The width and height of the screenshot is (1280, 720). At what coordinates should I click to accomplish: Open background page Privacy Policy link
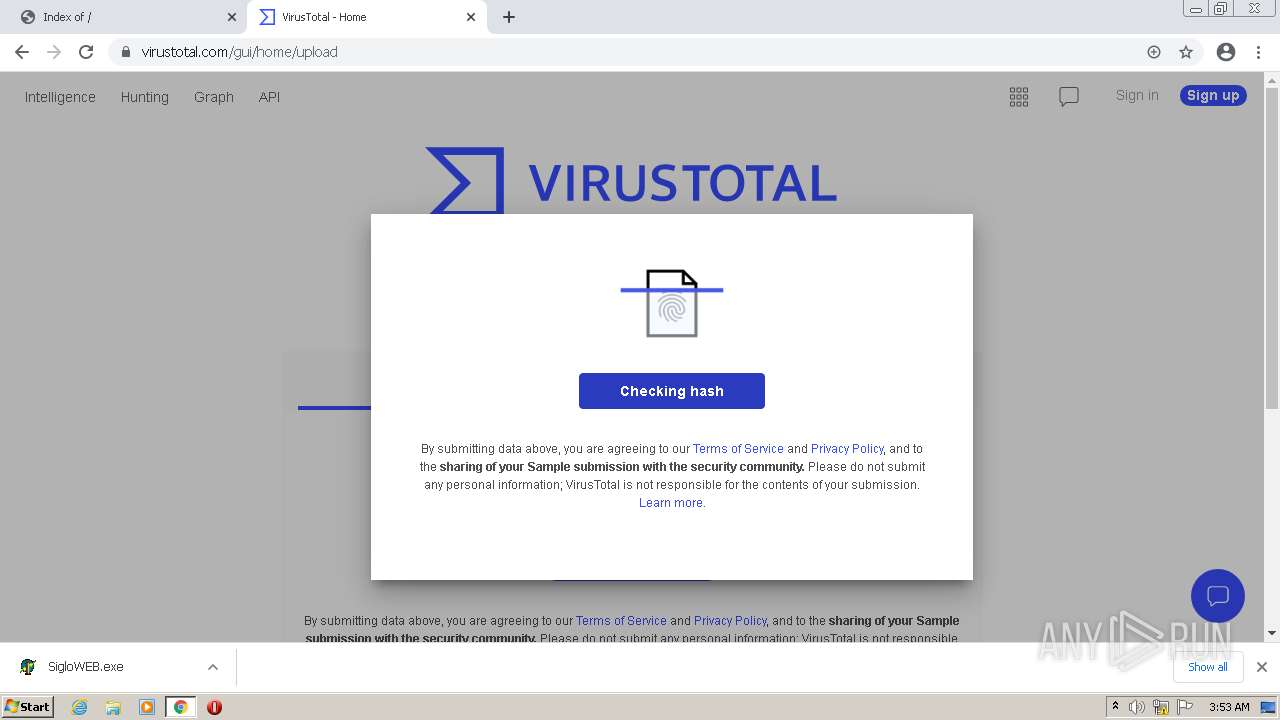pyautogui.click(x=730, y=621)
